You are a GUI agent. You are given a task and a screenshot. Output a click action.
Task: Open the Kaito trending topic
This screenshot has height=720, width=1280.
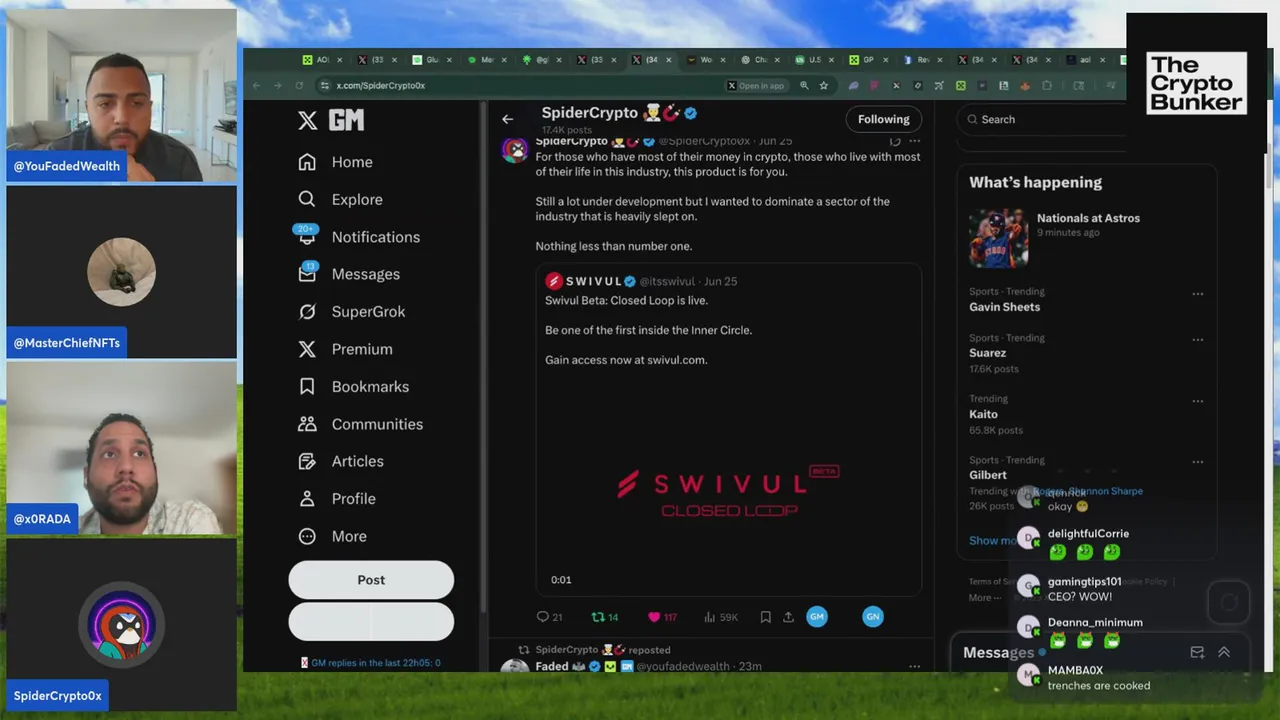pos(983,414)
